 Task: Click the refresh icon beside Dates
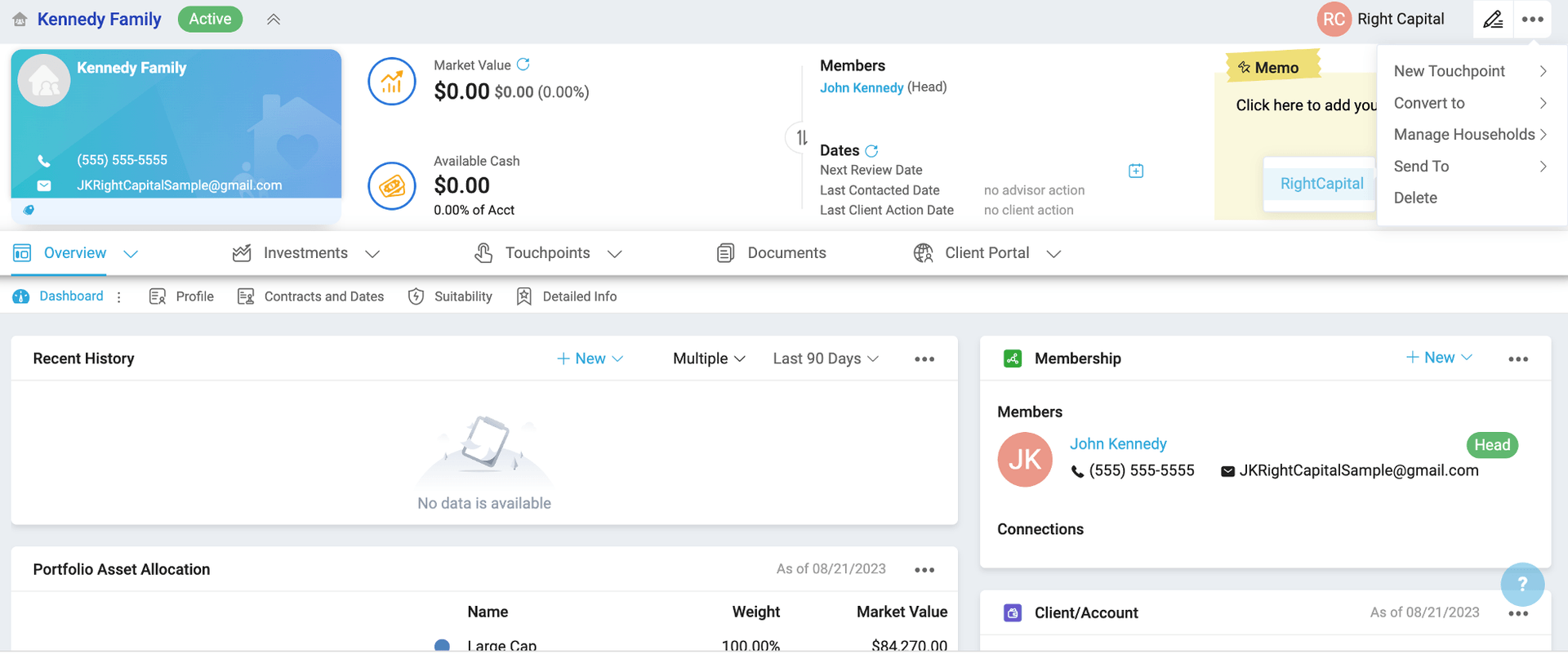click(871, 151)
